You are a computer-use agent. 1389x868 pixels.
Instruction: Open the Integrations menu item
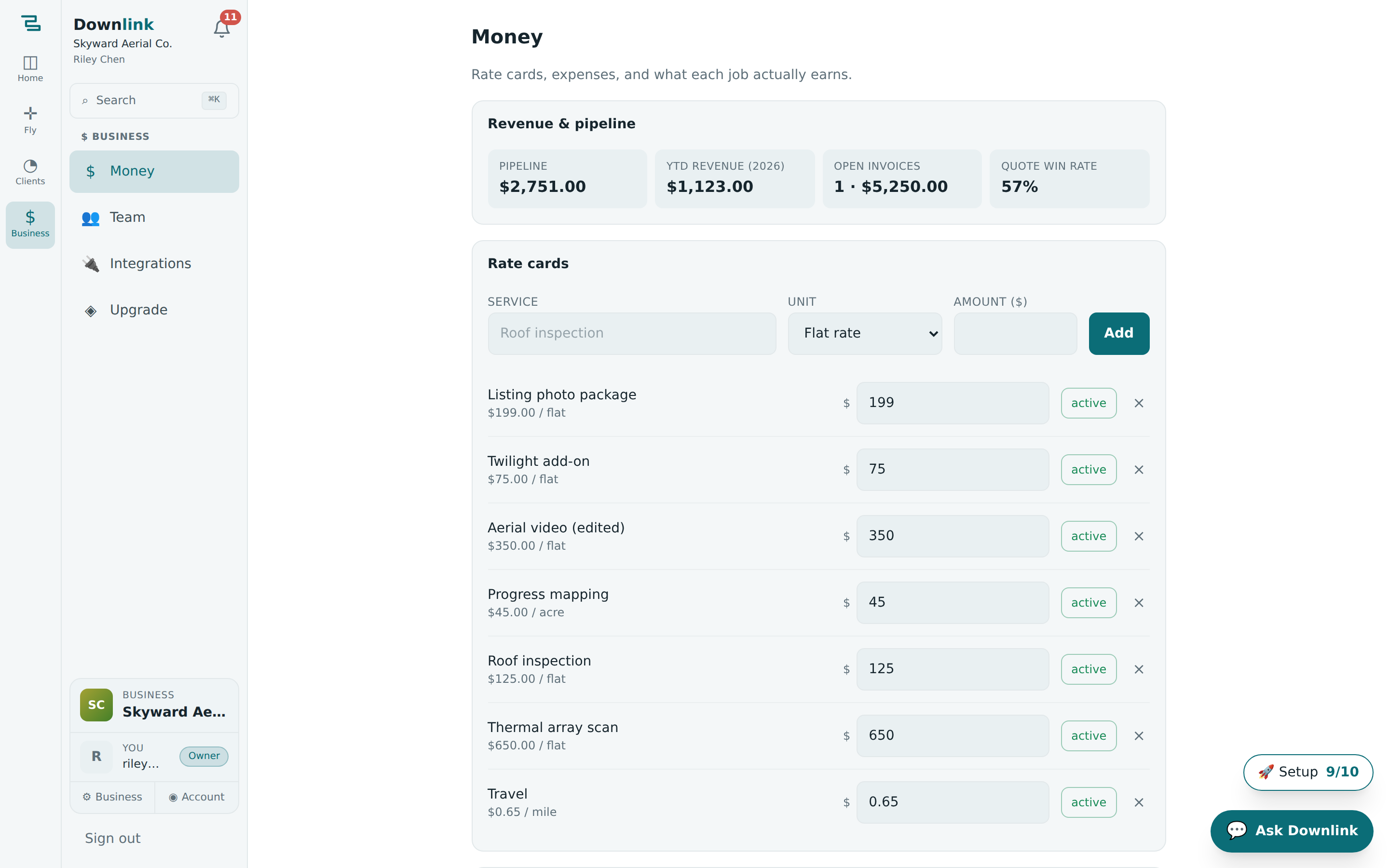[154, 264]
